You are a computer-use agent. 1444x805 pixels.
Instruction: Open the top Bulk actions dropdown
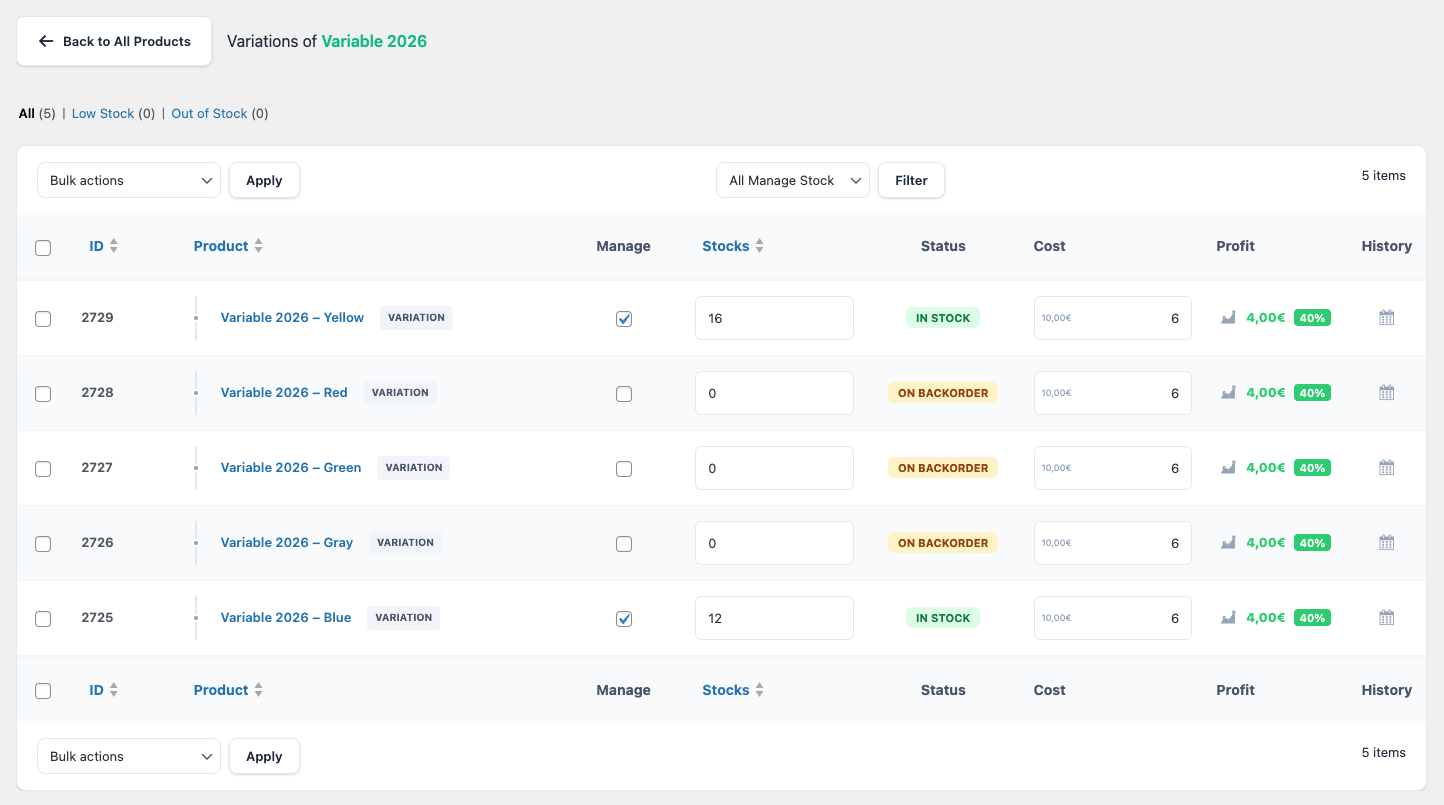[129, 181]
